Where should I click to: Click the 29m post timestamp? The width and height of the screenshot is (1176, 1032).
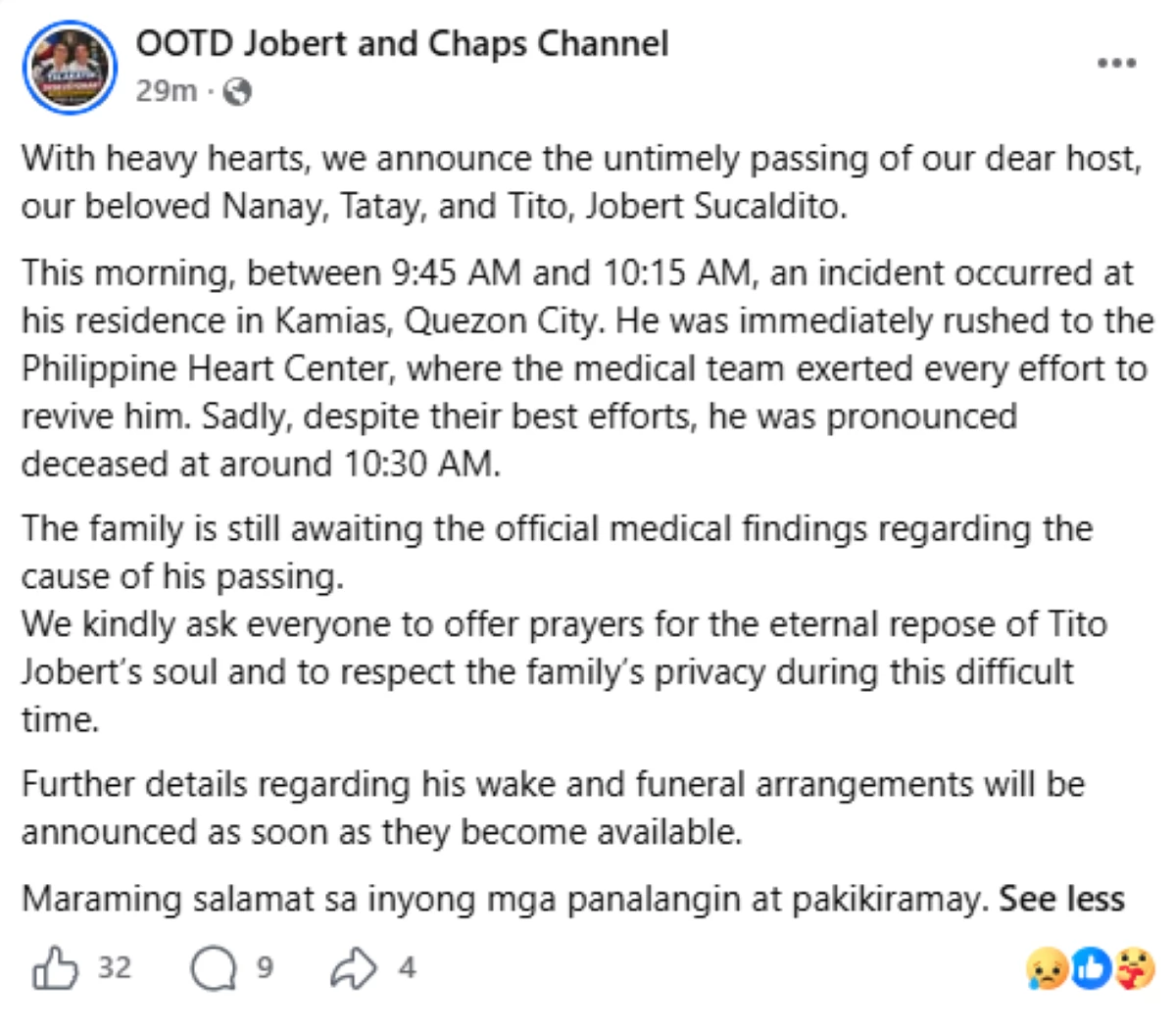(166, 91)
